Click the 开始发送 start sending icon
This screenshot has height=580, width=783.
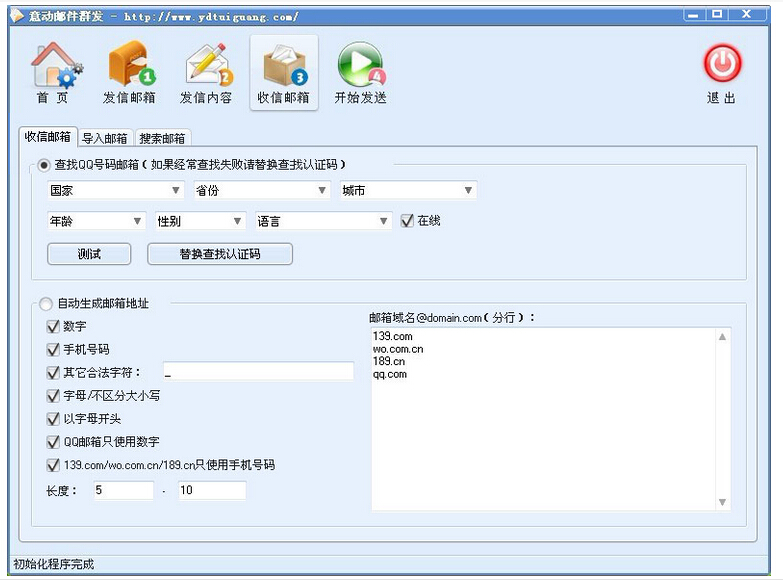(x=360, y=66)
